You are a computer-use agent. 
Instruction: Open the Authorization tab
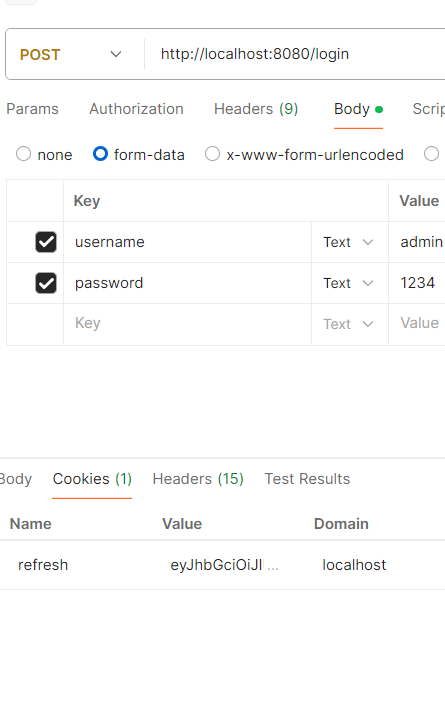pos(136,109)
